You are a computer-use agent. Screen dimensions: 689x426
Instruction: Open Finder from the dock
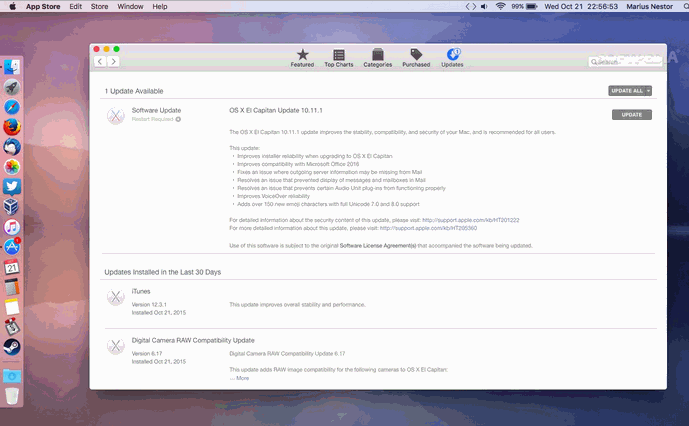tap(12, 67)
